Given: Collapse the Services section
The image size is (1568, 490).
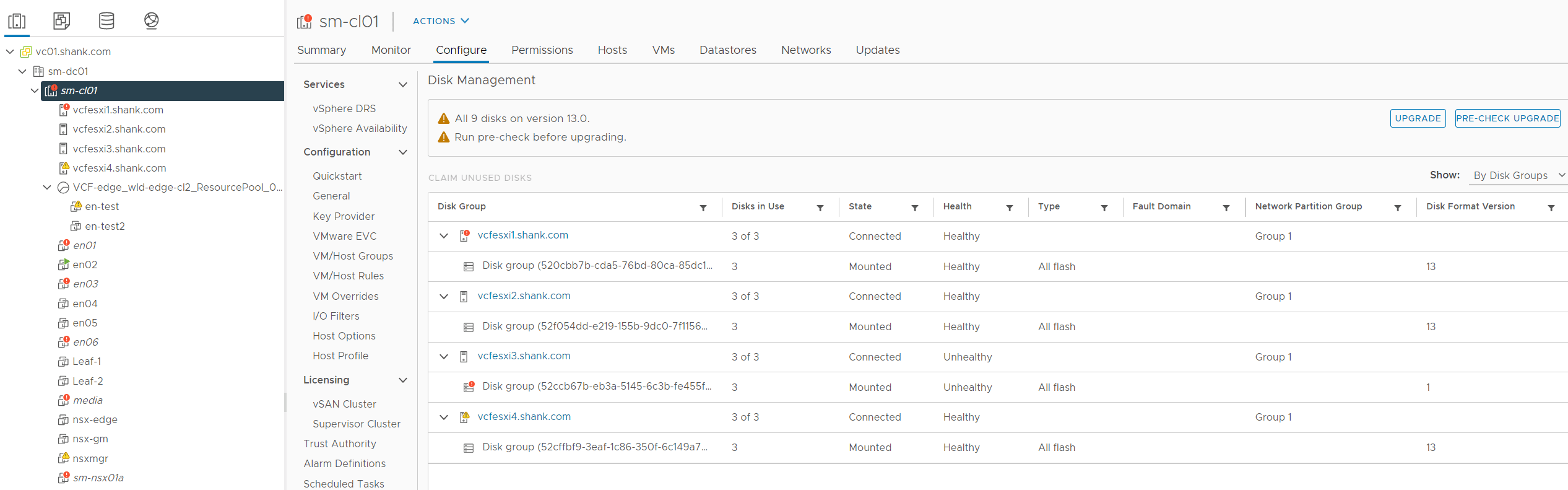Looking at the screenshot, I should point(403,85).
